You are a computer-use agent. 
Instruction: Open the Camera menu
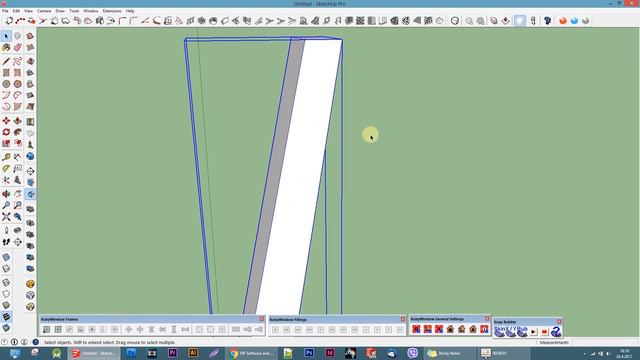pos(44,11)
